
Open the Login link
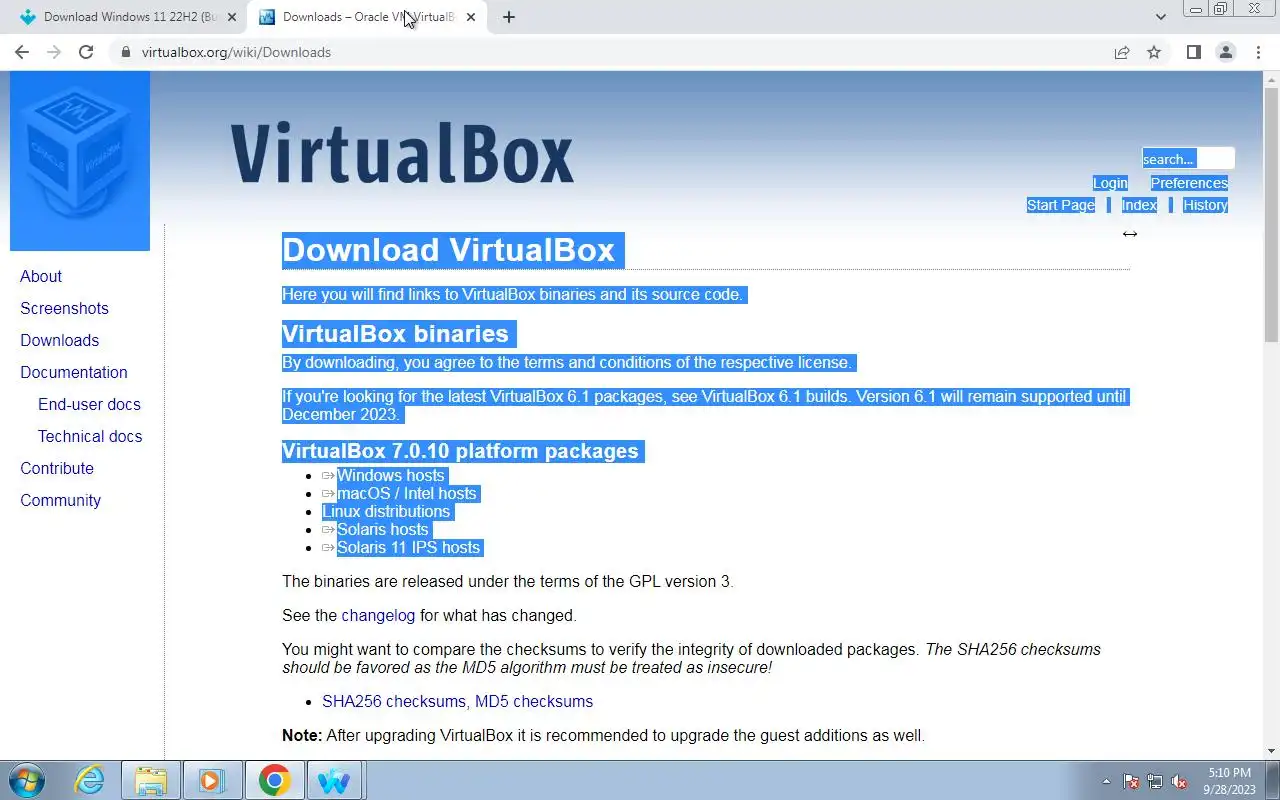coord(1110,183)
